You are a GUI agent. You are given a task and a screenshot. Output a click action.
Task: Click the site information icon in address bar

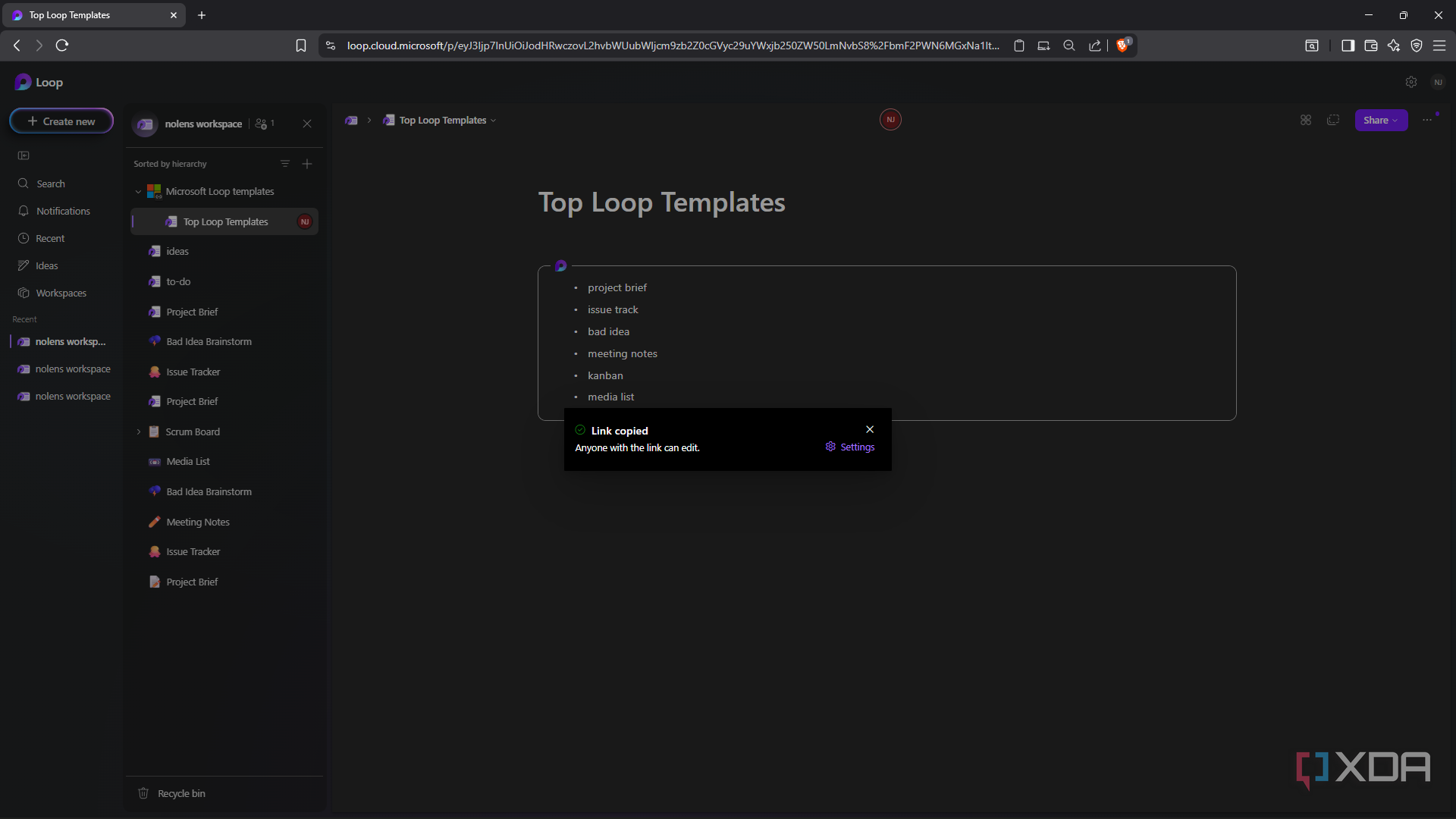(331, 45)
